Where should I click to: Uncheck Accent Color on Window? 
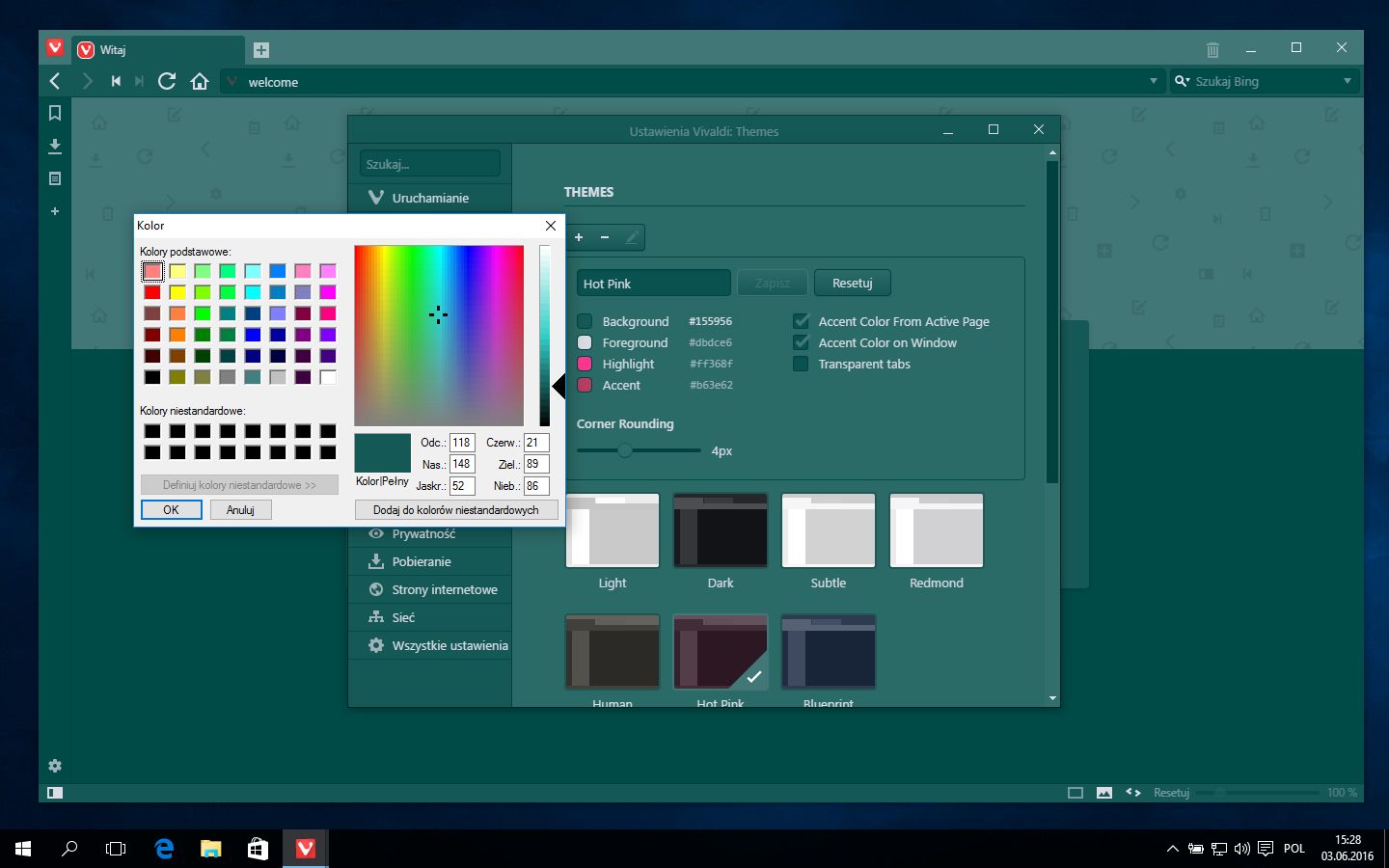[801, 342]
